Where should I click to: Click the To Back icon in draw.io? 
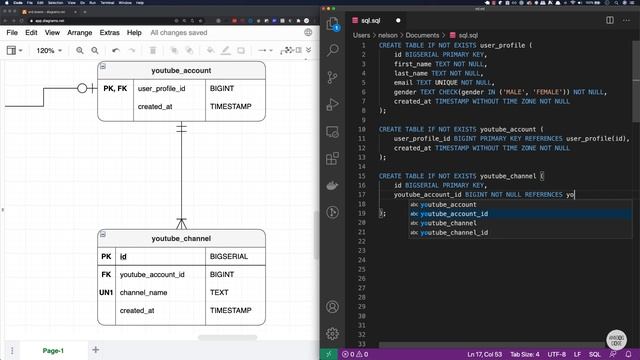click(x=189, y=50)
